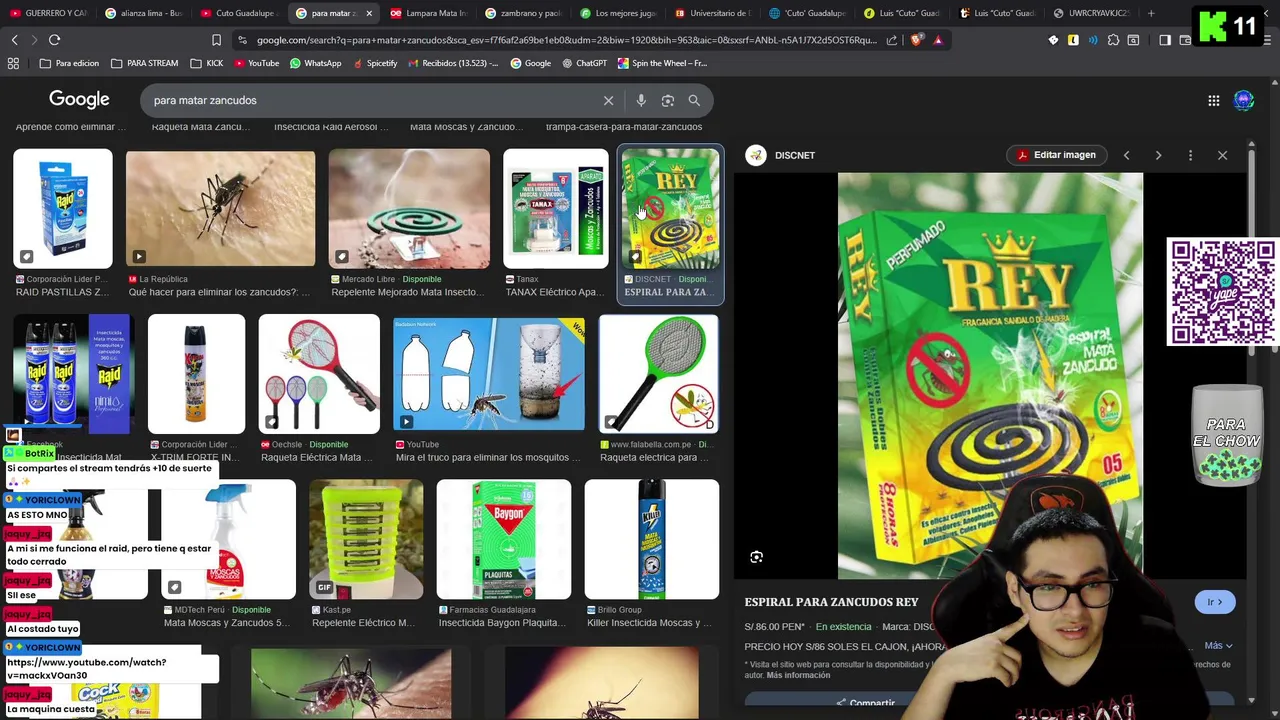Open the YouTube link in stream chat
Image resolution: width=1280 pixels, height=720 pixels.
[87, 668]
